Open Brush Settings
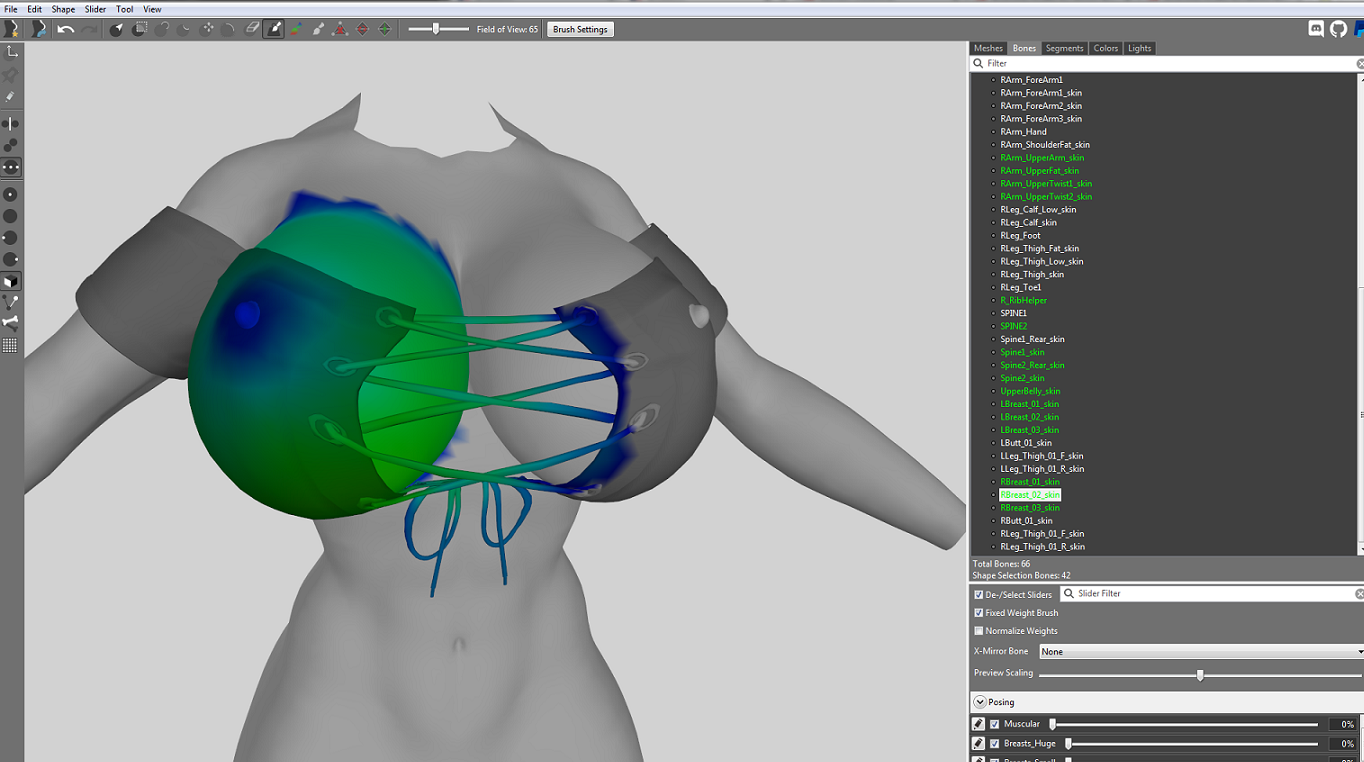The width and height of the screenshot is (1364, 762). (x=580, y=29)
